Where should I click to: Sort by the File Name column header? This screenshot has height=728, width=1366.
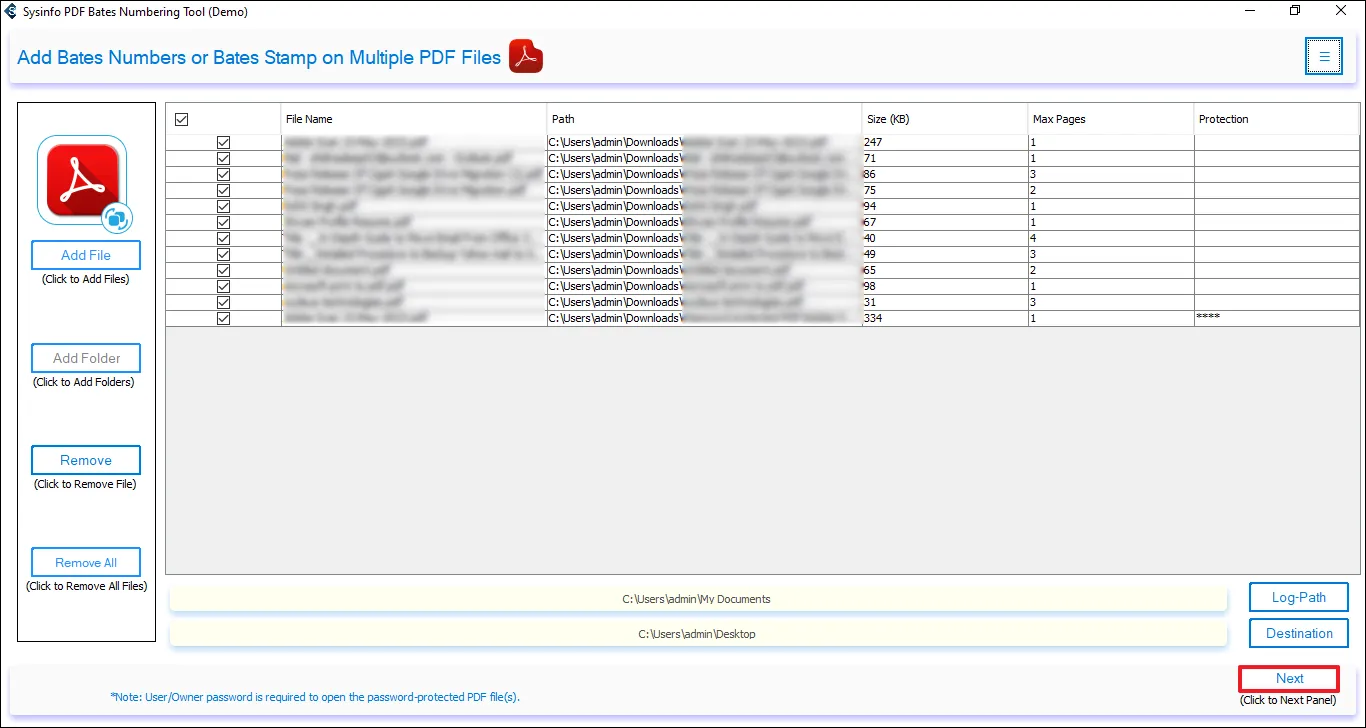[414, 119]
